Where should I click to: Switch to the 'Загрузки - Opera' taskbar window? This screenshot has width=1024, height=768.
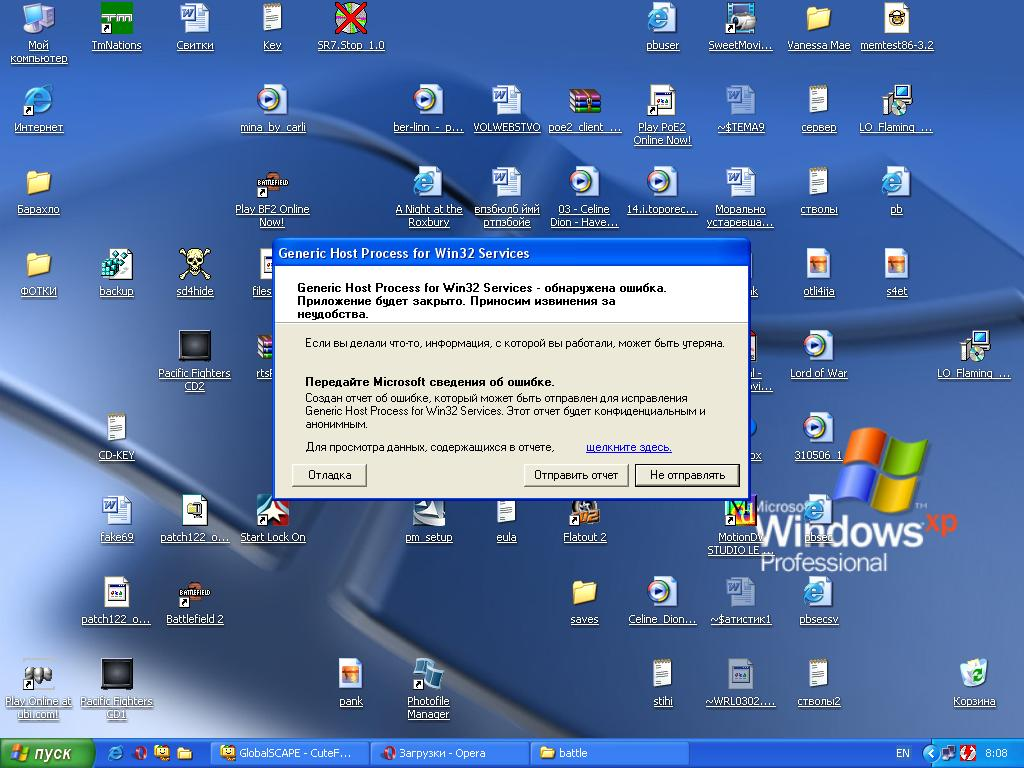pos(449,753)
